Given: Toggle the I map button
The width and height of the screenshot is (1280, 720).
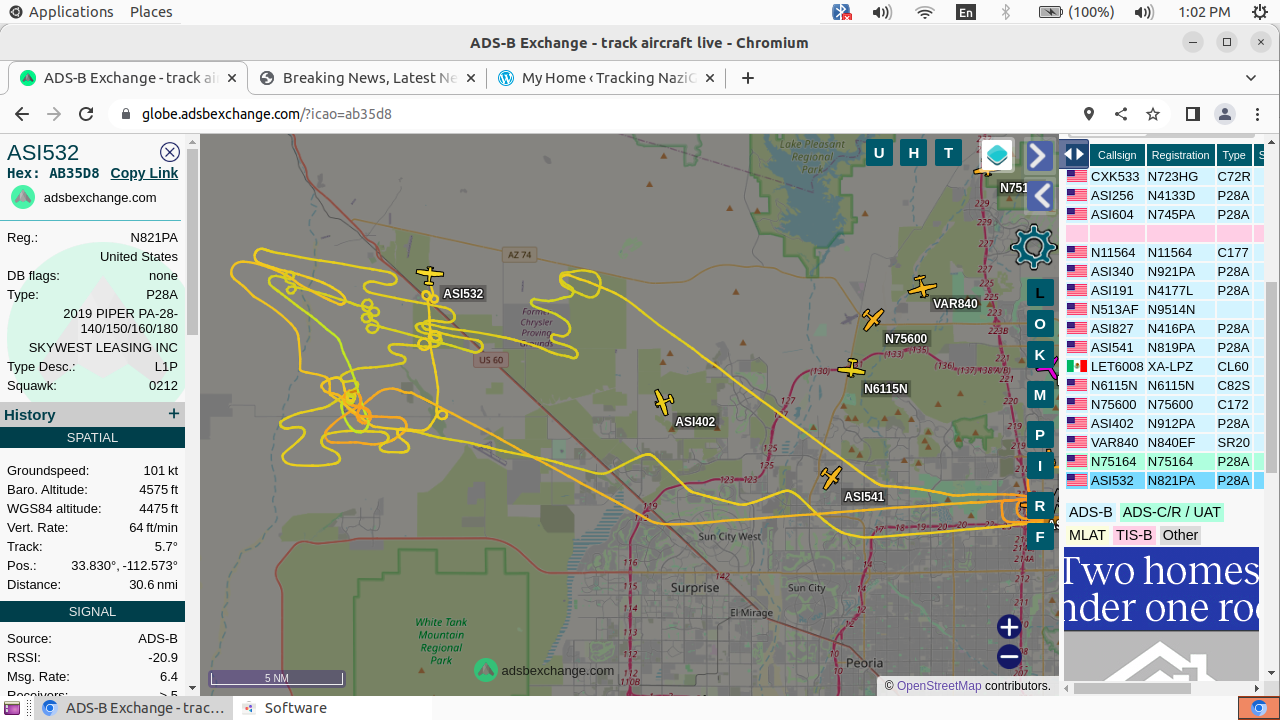Looking at the screenshot, I should (x=1040, y=466).
